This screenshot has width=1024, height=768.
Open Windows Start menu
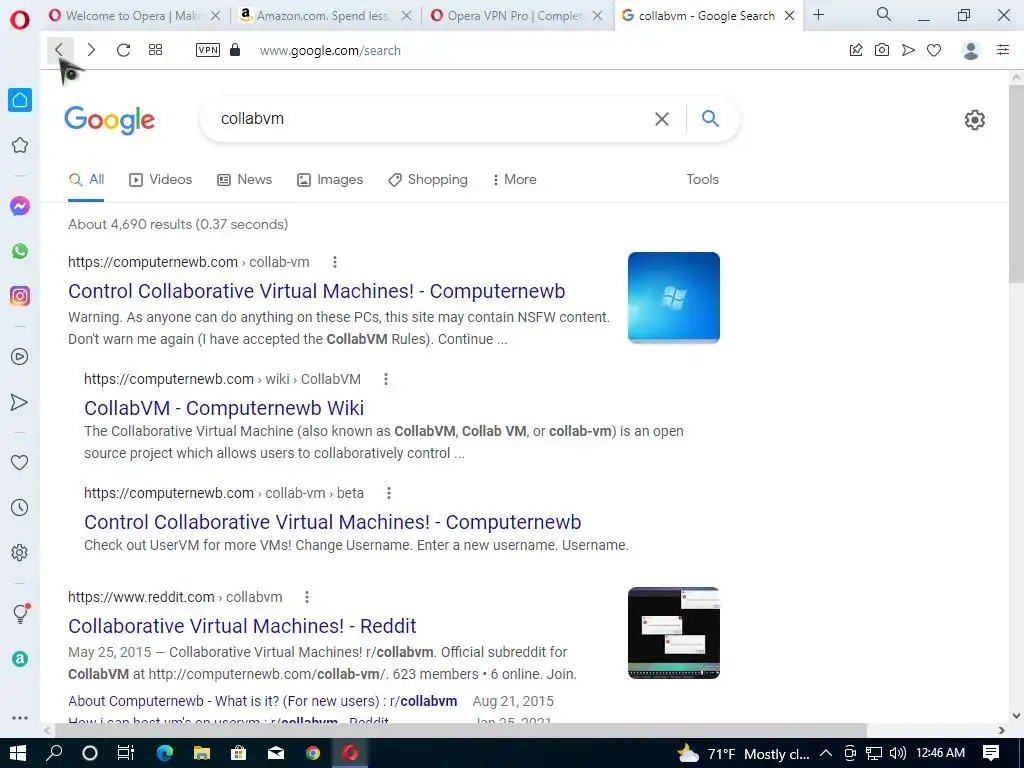tap(18, 753)
